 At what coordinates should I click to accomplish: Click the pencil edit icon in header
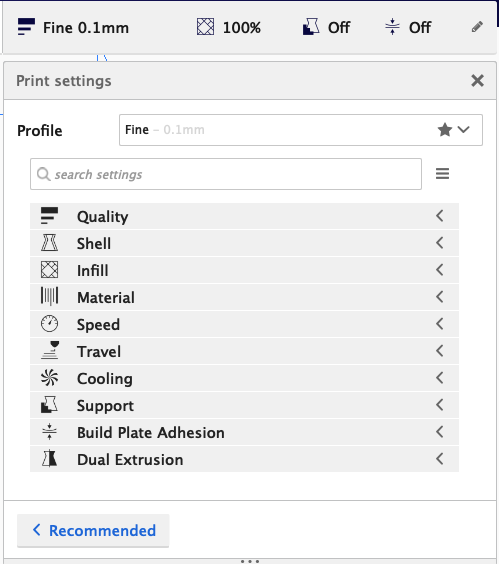477,27
